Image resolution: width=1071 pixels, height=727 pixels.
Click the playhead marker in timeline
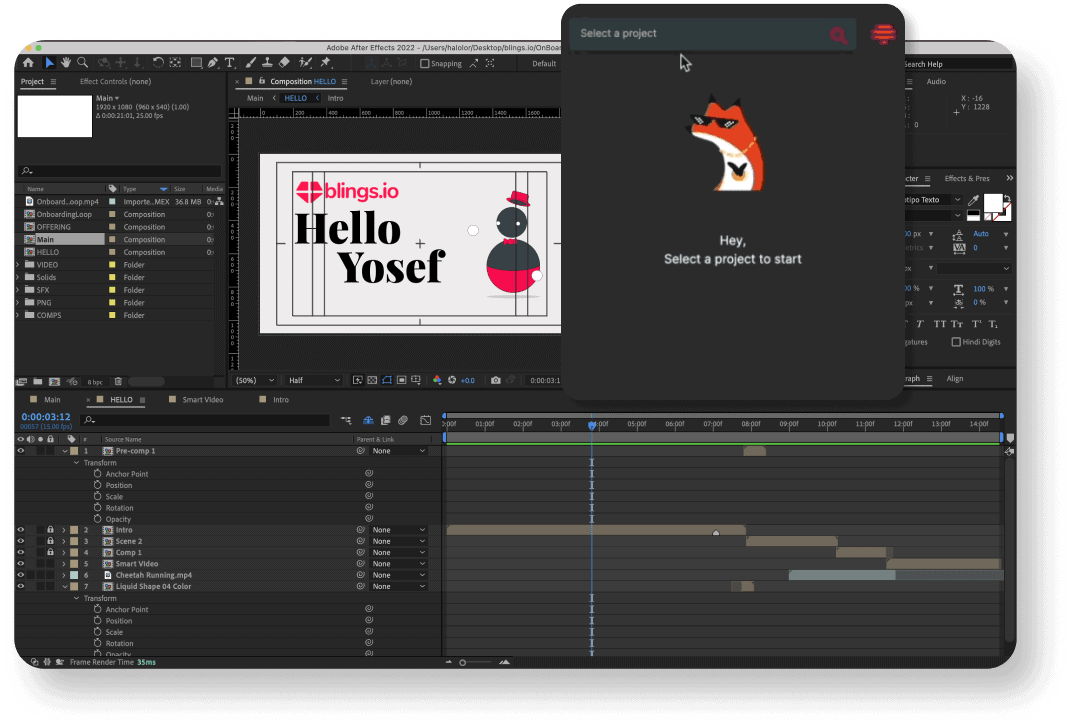(592, 425)
